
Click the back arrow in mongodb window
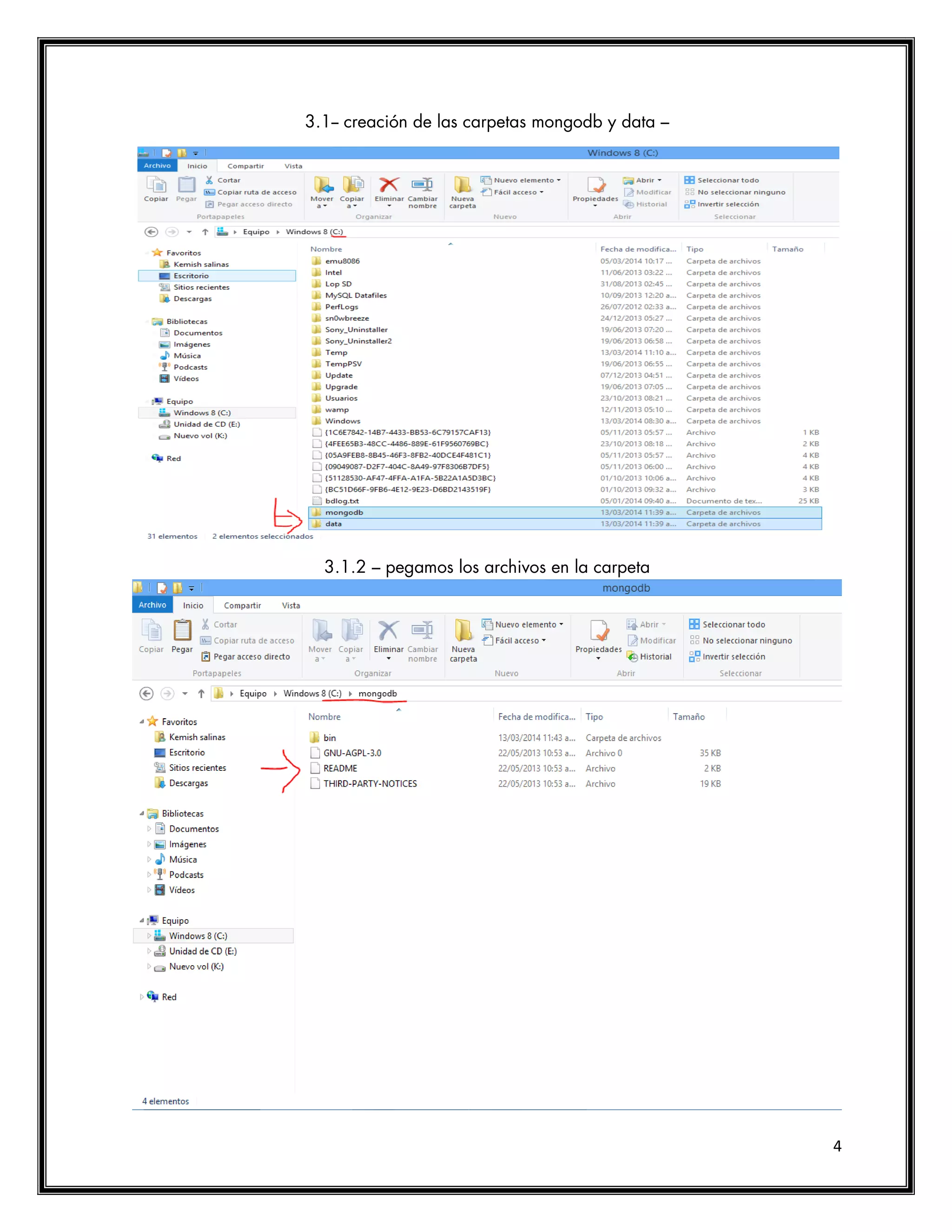click(146, 694)
